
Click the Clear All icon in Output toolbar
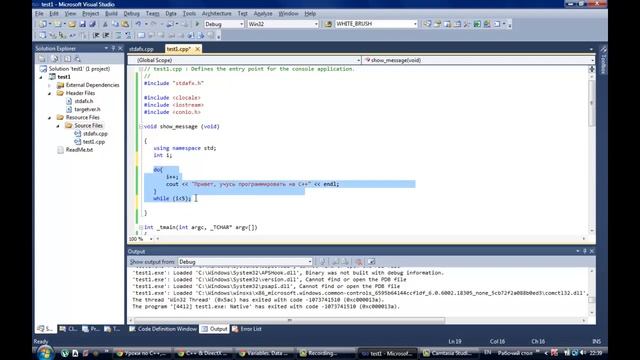pyautogui.click(x=359, y=262)
